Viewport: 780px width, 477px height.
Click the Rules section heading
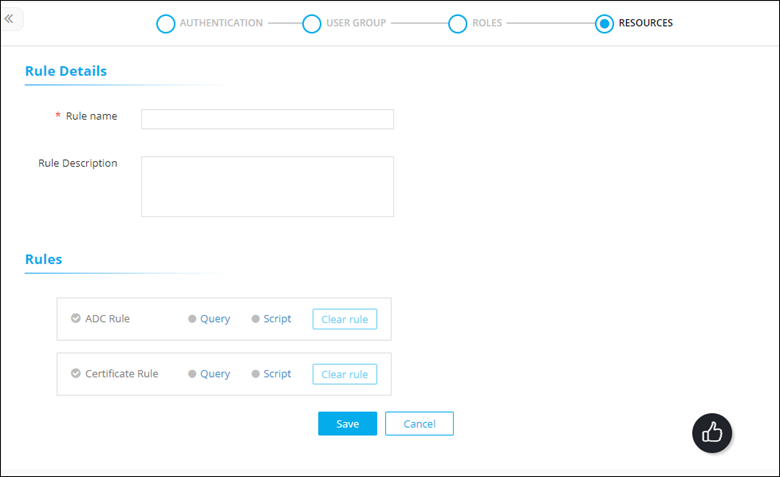click(x=43, y=259)
